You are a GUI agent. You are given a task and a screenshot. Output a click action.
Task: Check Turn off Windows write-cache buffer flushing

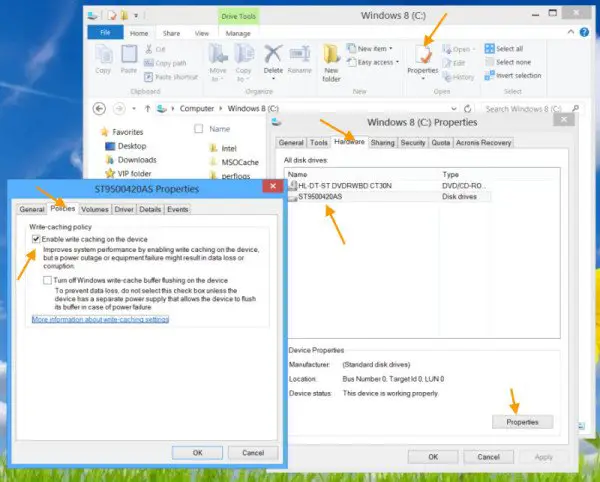pos(47,281)
